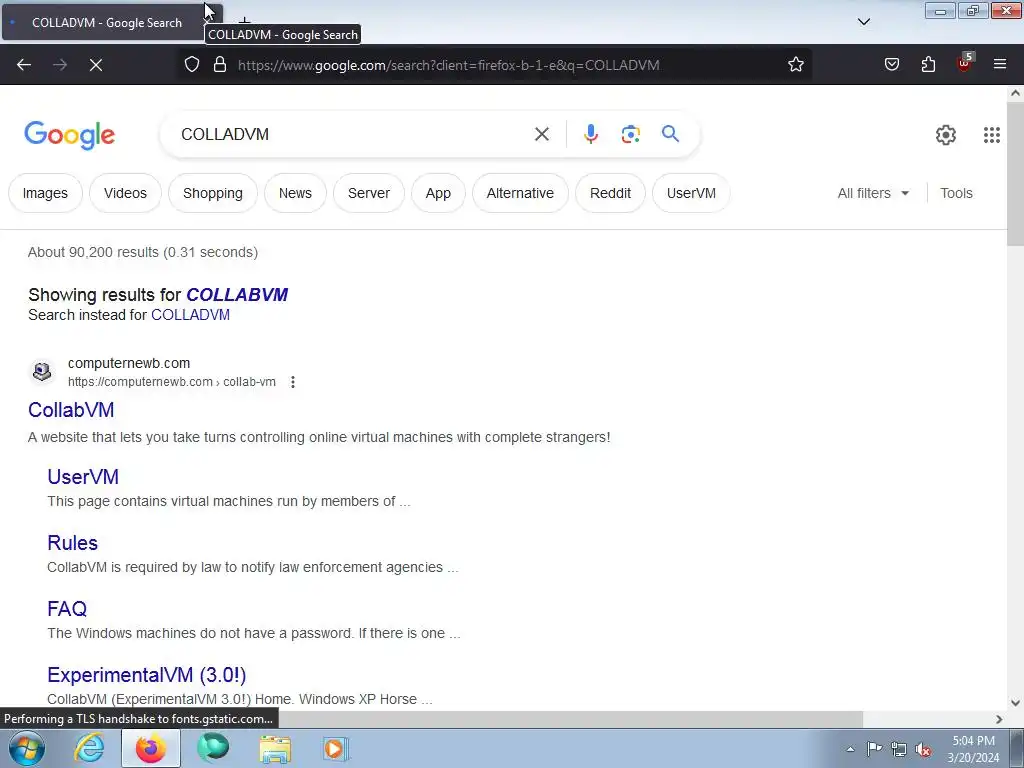Viewport: 1024px width, 768px height.
Task: Open Tools search options
Action: coord(956,193)
